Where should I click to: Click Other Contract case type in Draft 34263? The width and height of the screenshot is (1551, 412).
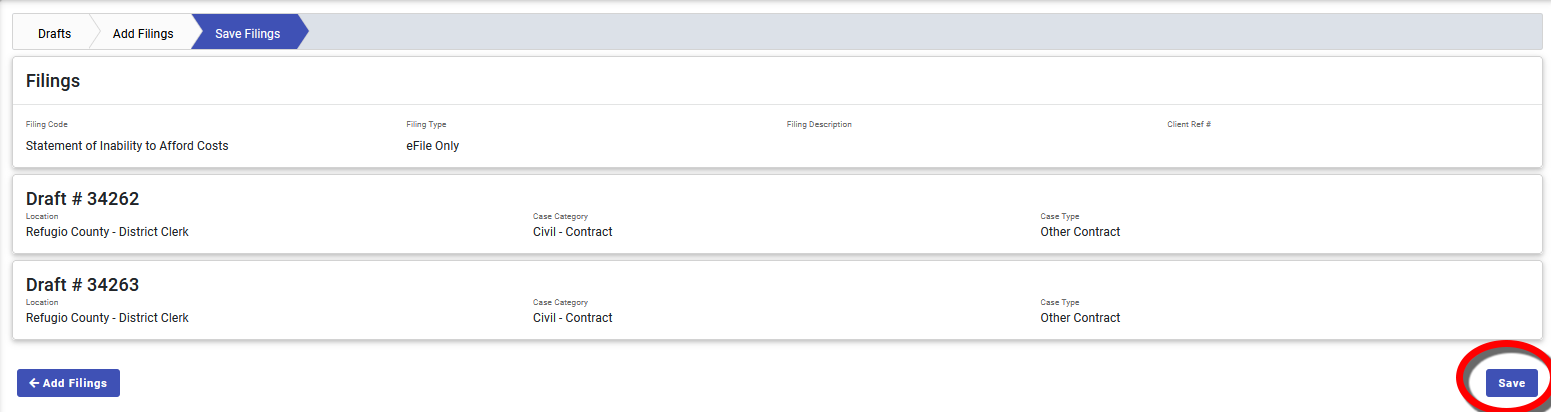[1080, 318]
